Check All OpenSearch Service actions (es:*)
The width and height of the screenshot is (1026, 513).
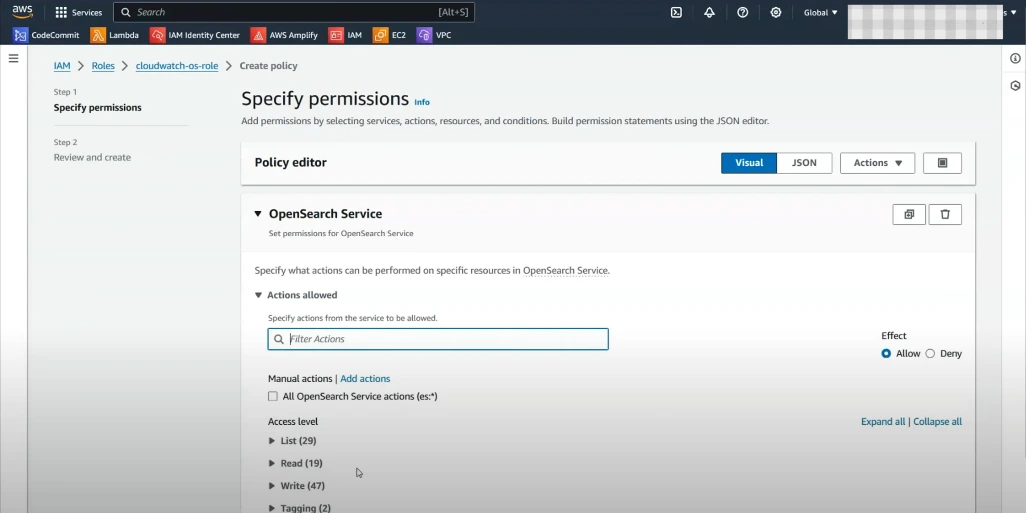[273, 396]
